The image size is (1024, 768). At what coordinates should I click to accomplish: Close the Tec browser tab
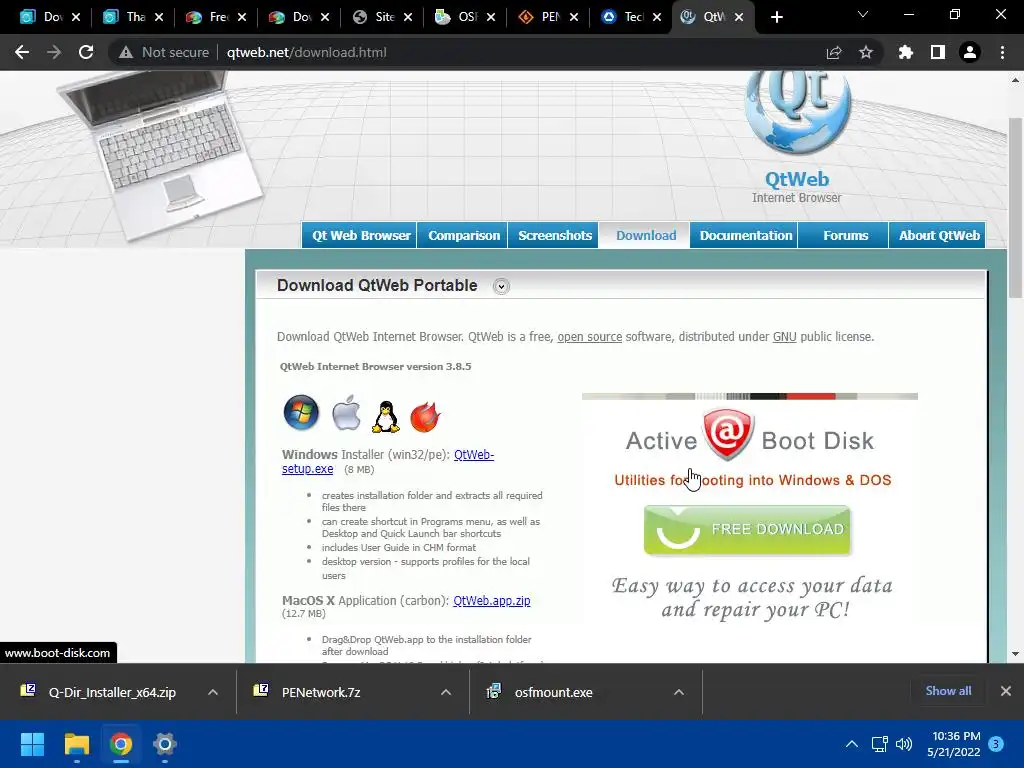(657, 17)
